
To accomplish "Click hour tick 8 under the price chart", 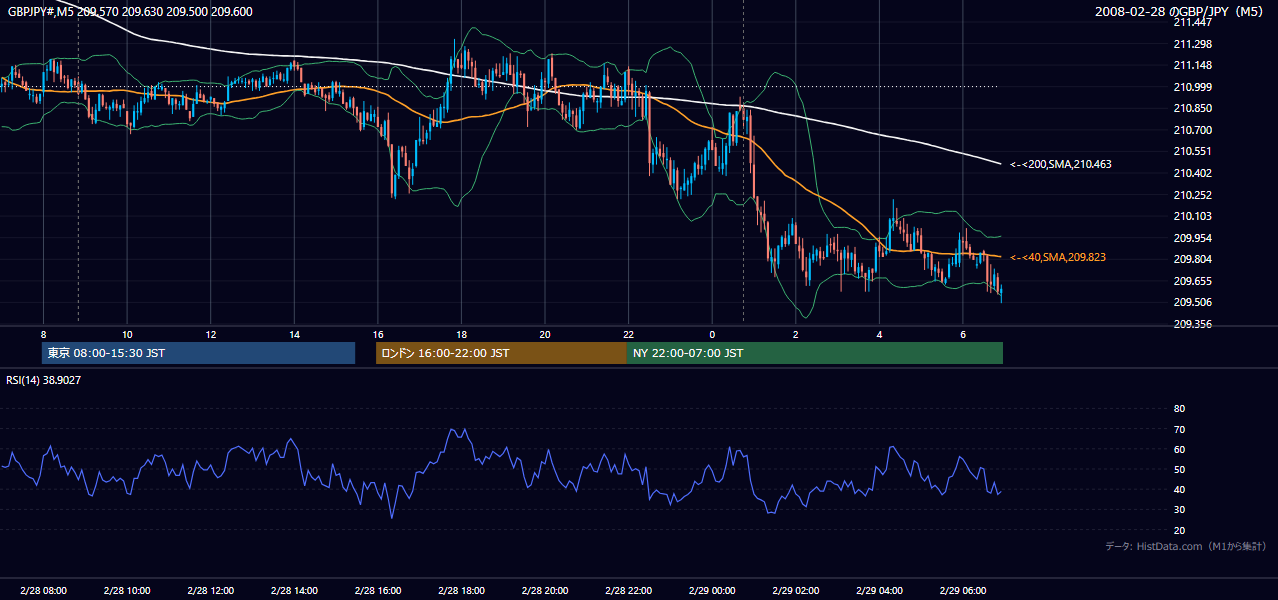I will (43, 333).
